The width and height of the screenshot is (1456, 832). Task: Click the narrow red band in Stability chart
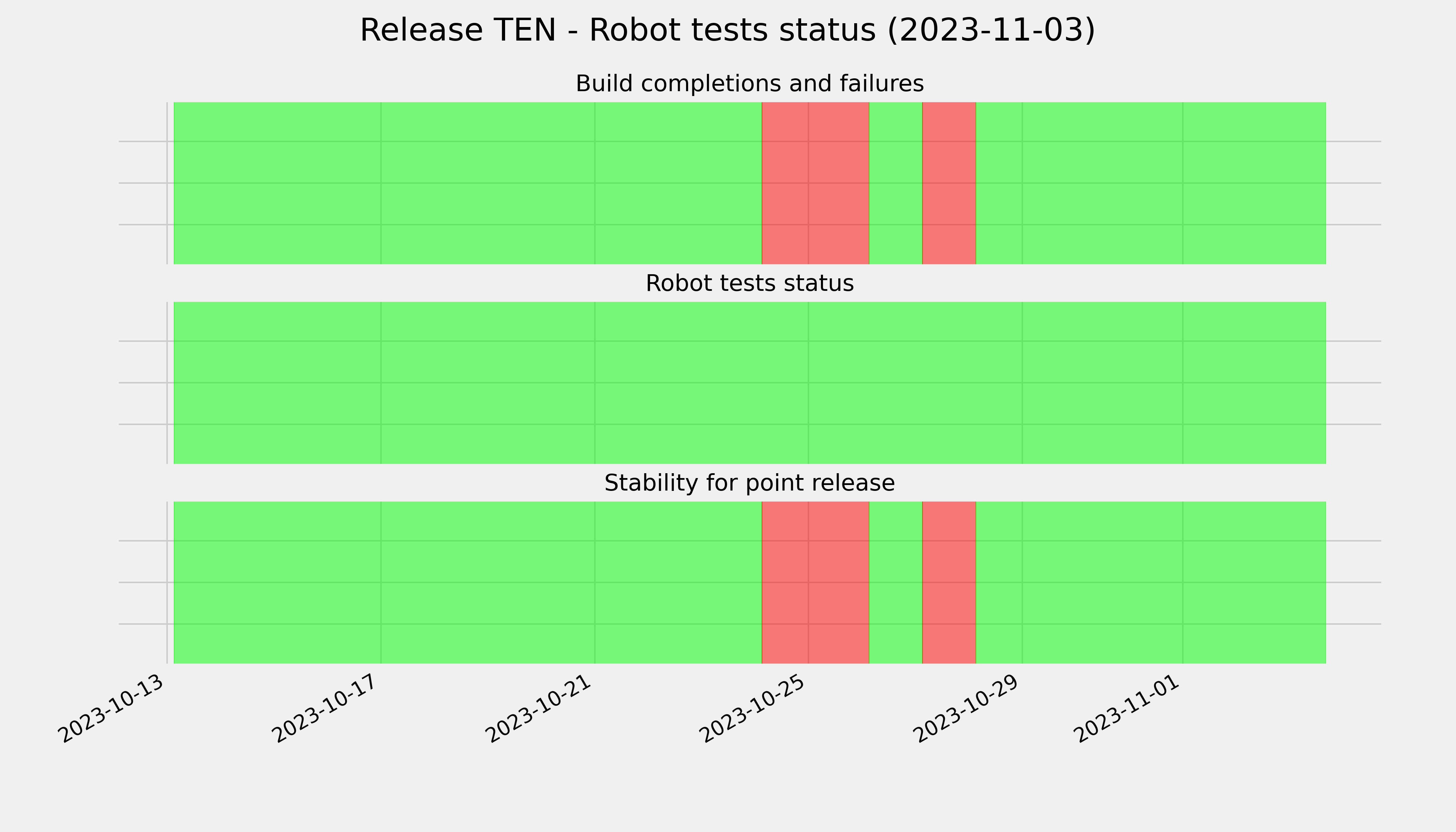point(948,582)
